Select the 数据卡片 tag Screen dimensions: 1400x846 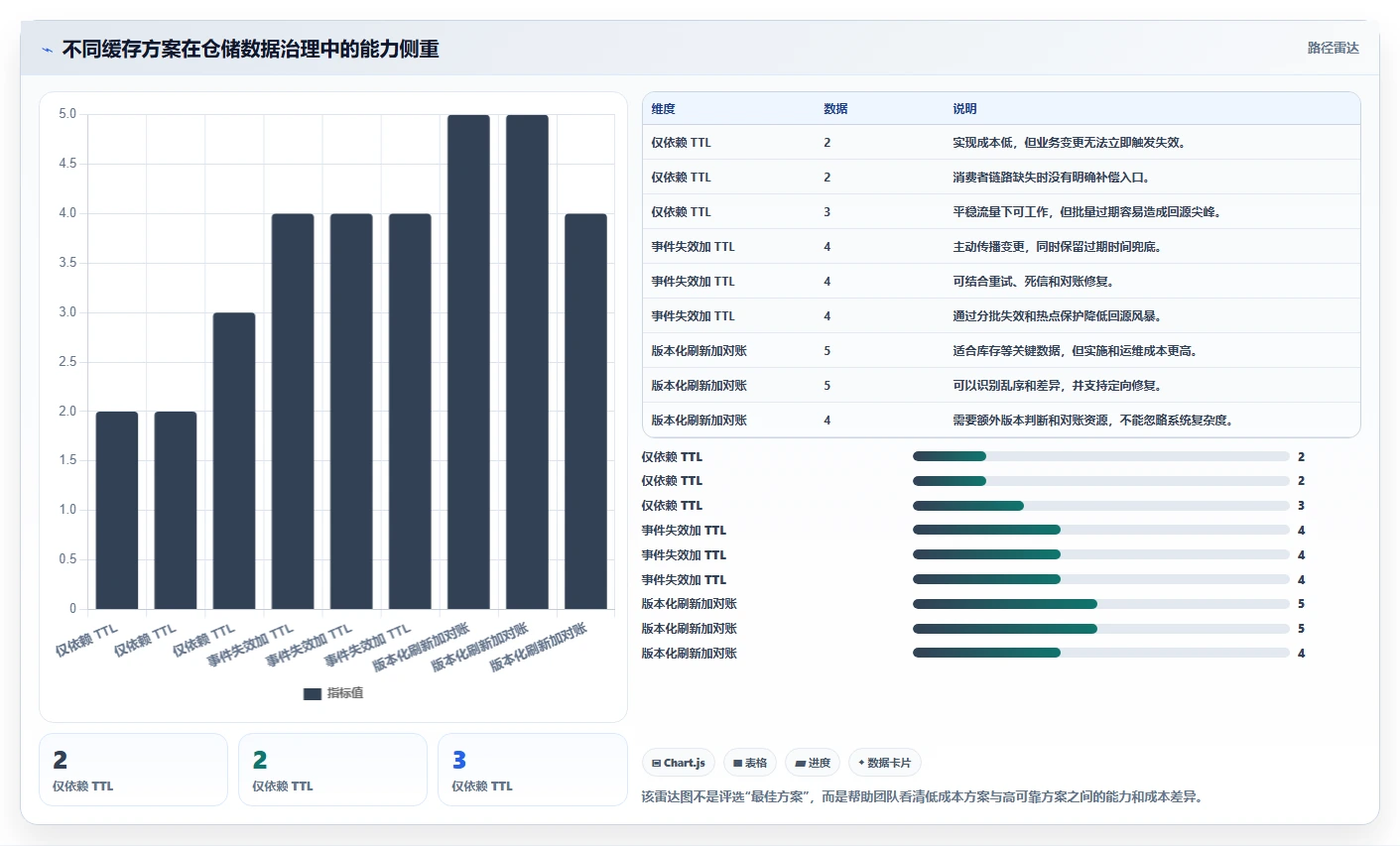pos(885,763)
